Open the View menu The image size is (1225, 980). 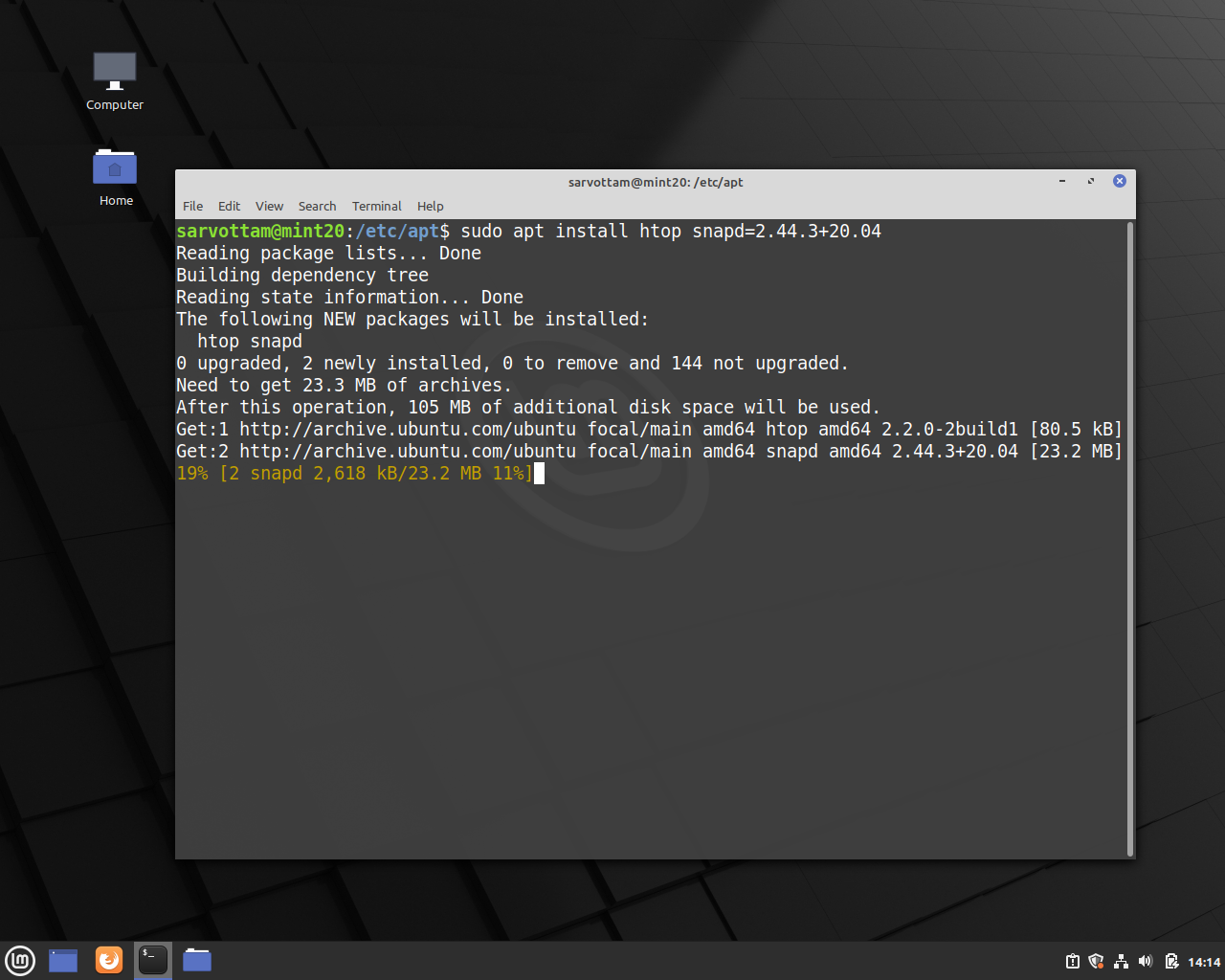coord(269,206)
